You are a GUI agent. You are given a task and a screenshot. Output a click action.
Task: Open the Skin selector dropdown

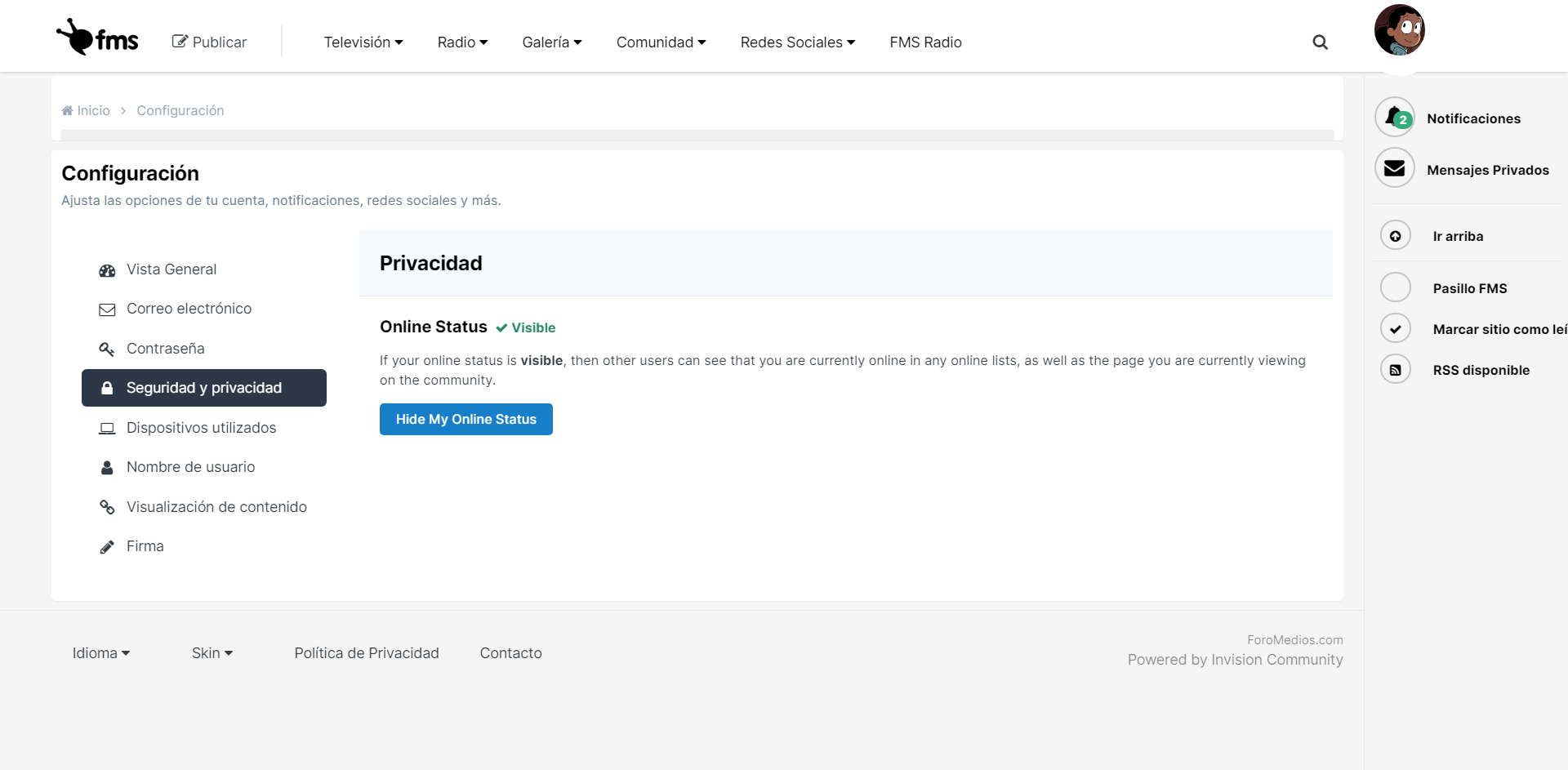coord(212,653)
